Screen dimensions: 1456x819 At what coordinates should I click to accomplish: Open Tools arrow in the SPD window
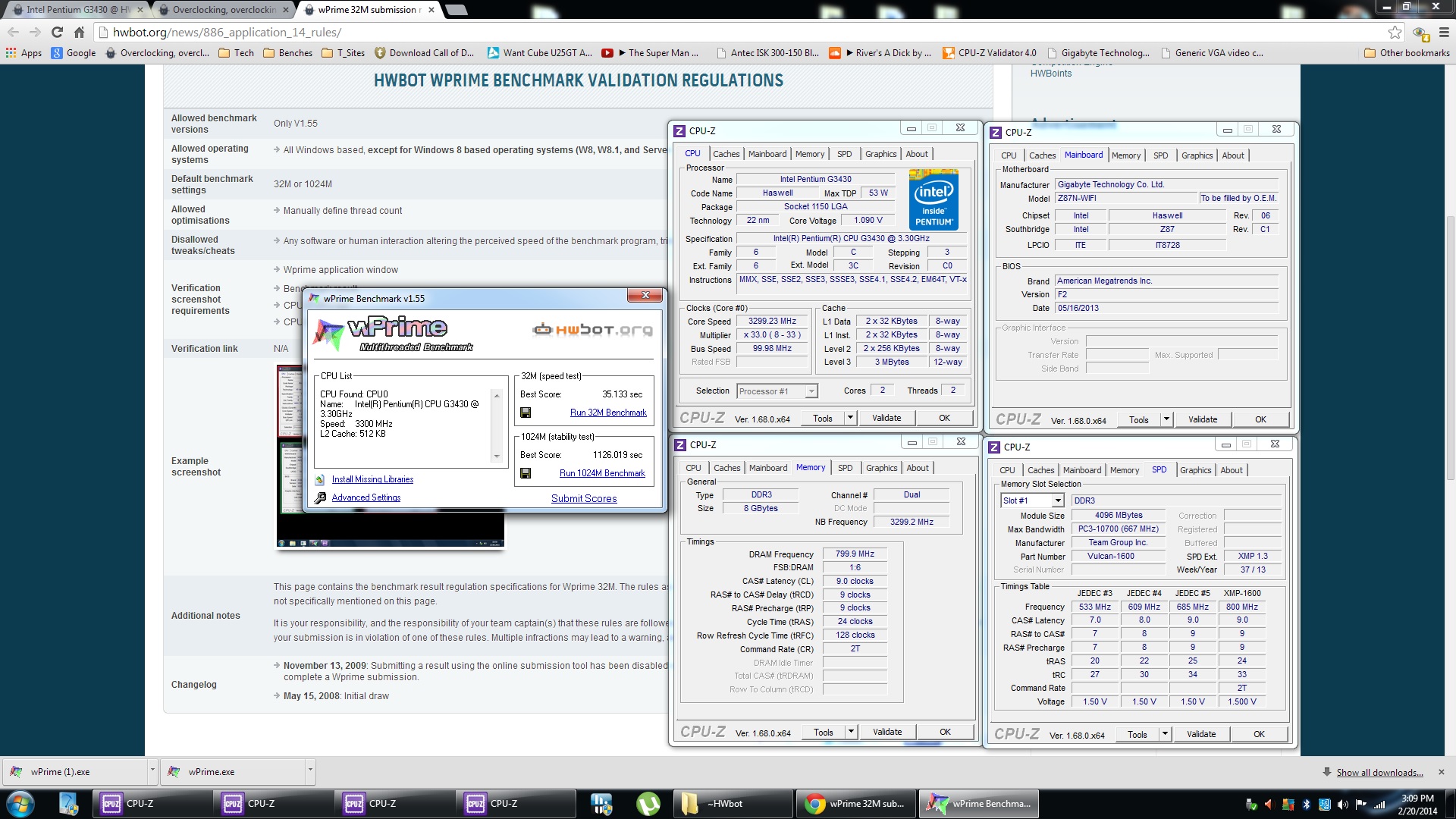(x=1165, y=734)
